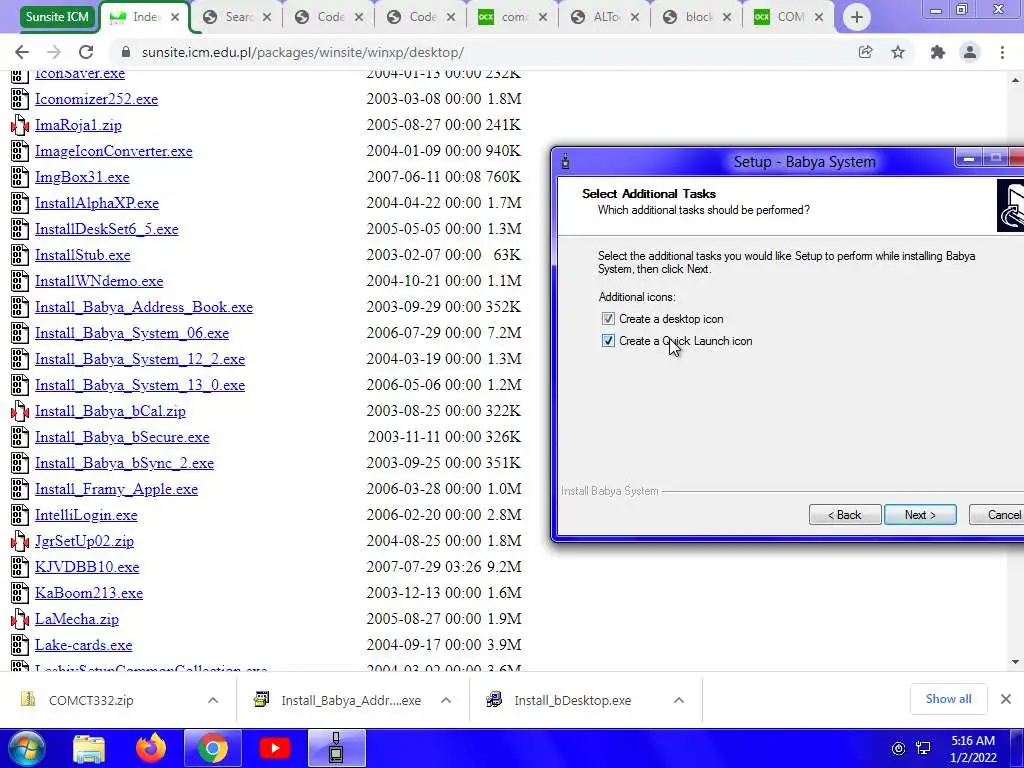Open the IntelliLogin.exe link
Image resolution: width=1024 pixels, height=768 pixels.
tap(86, 515)
